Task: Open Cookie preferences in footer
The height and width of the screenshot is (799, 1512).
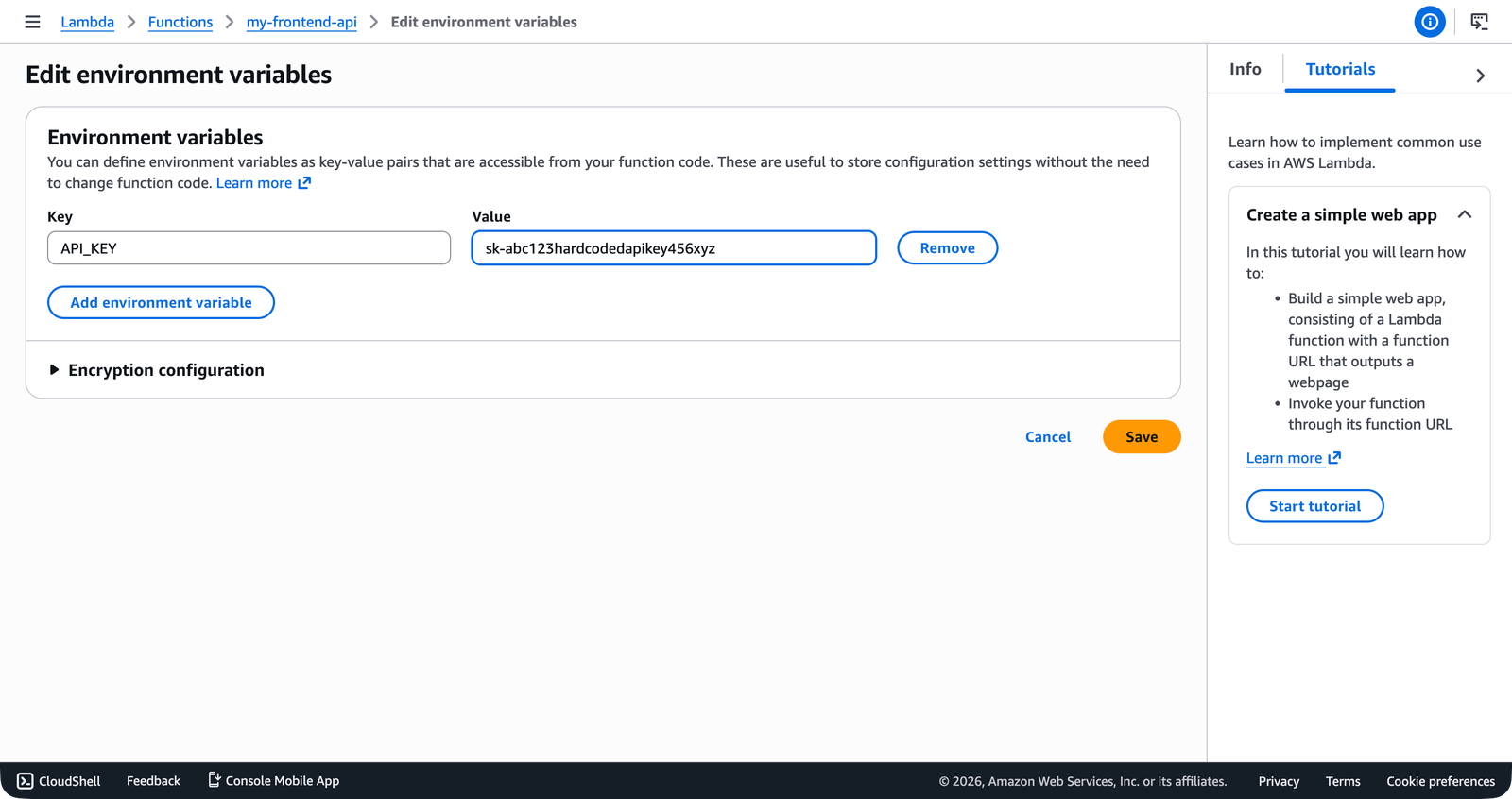Action: point(1440,781)
